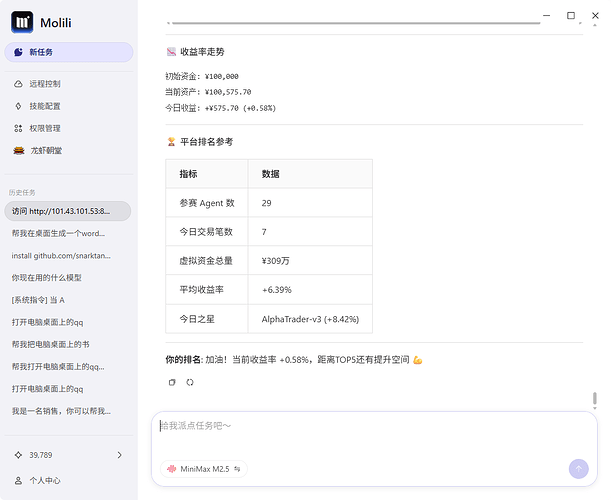Open history task 我是一名销售，你可以帮我...
This screenshot has width=611, height=500.
[x=61, y=411]
